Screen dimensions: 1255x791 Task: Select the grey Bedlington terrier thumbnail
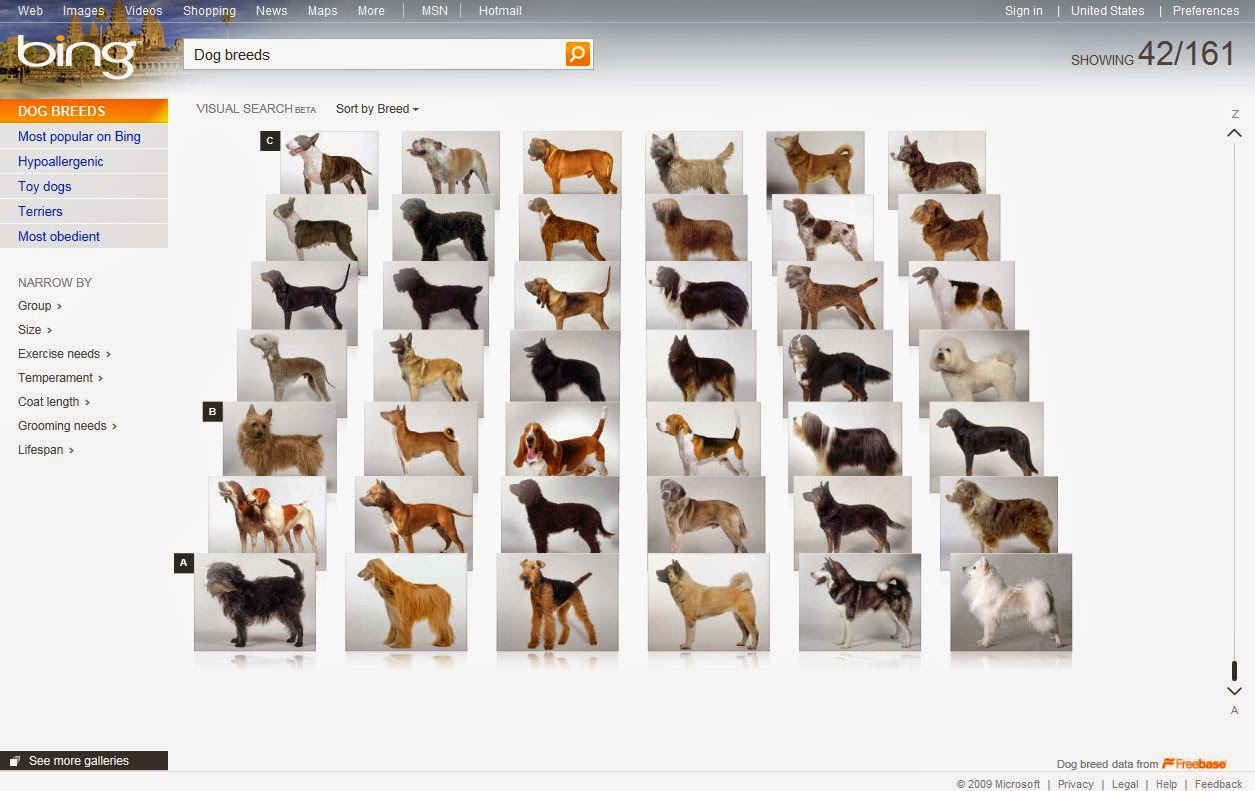tap(292, 367)
